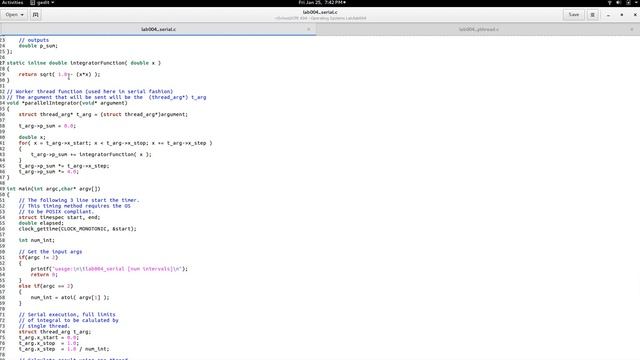Click the '// outputs' comment line
Viewport: 640px width, 360px height.
tap(33, 40)
